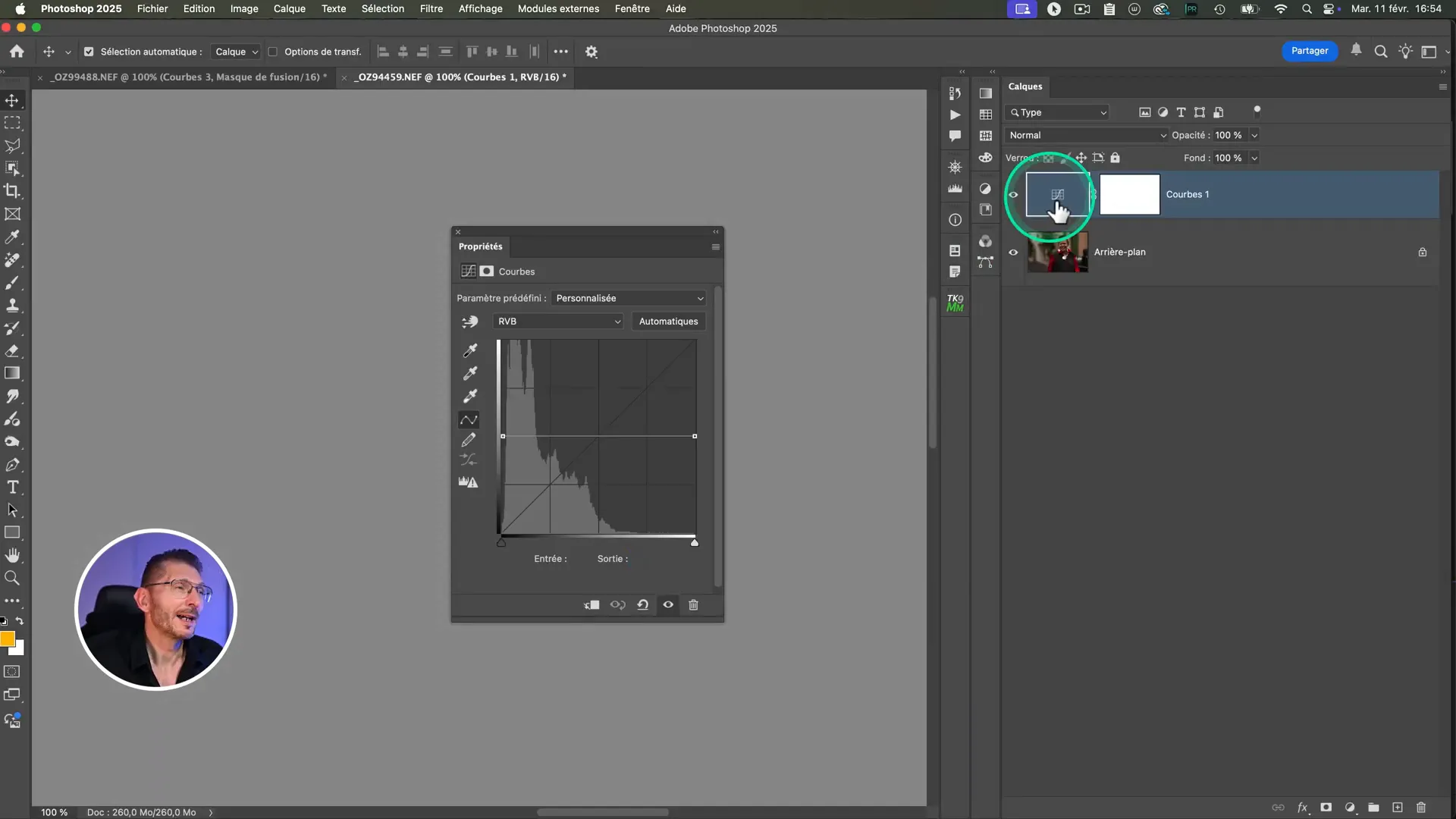Viewport: 1456px width, 819px height.
Task: Open the Normal blend mode dropdown
Action: [1087, 135]
